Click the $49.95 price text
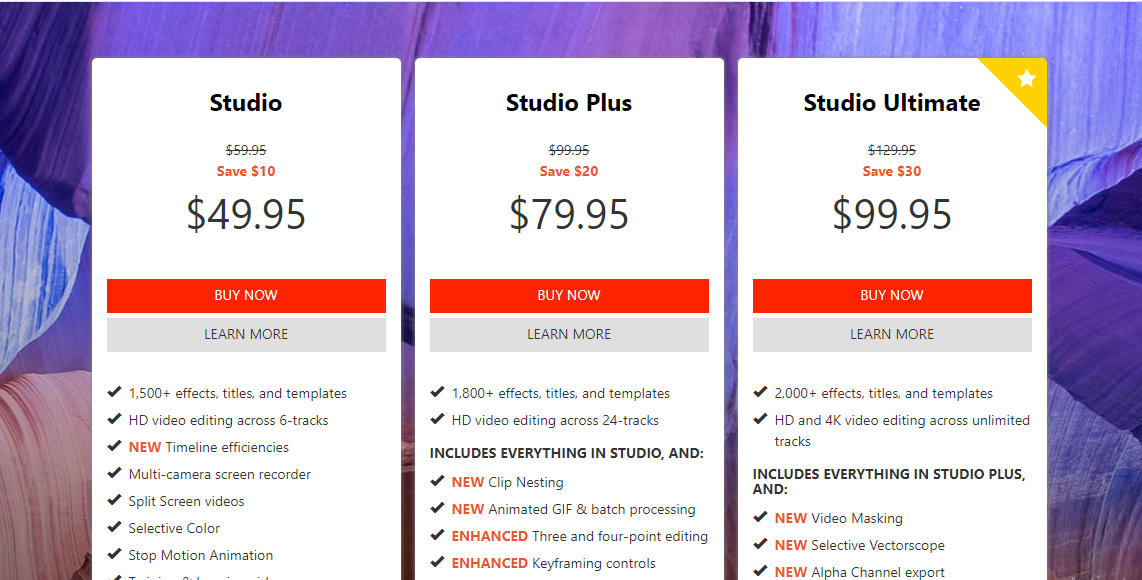 (246, 215)
